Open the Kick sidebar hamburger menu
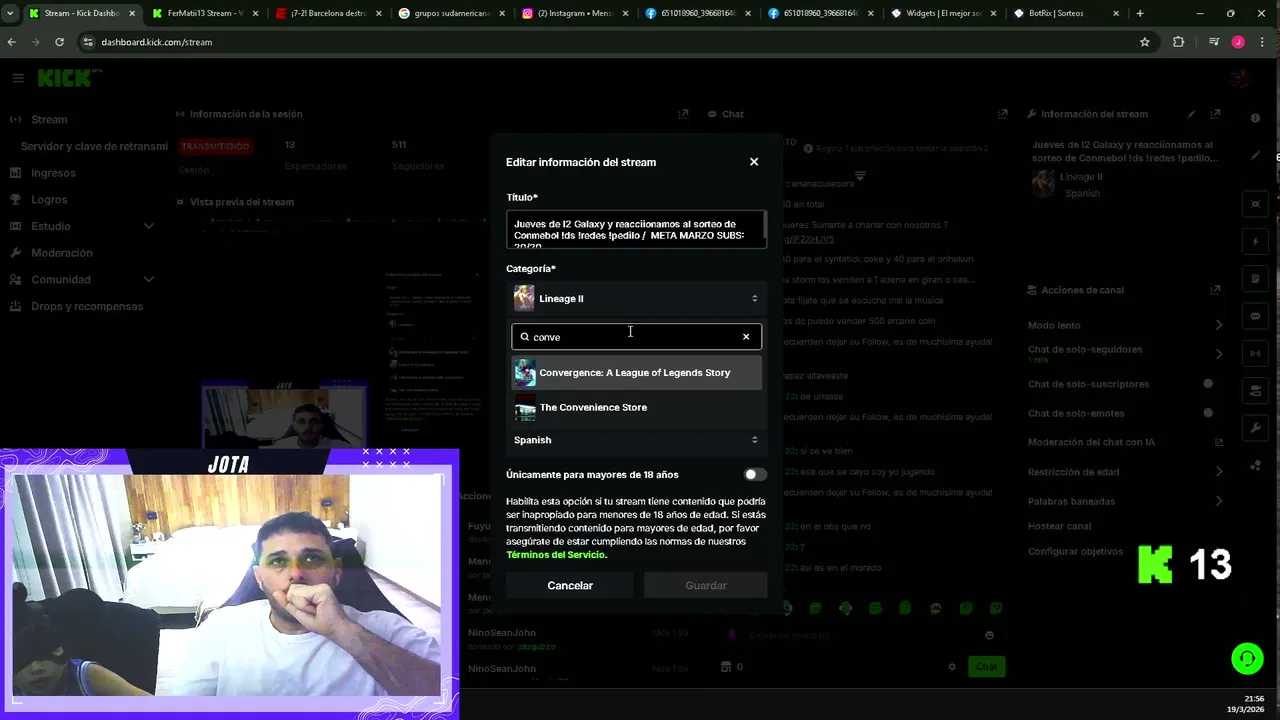The width and height of the screenshot is (1280, 720). (18, 77)
